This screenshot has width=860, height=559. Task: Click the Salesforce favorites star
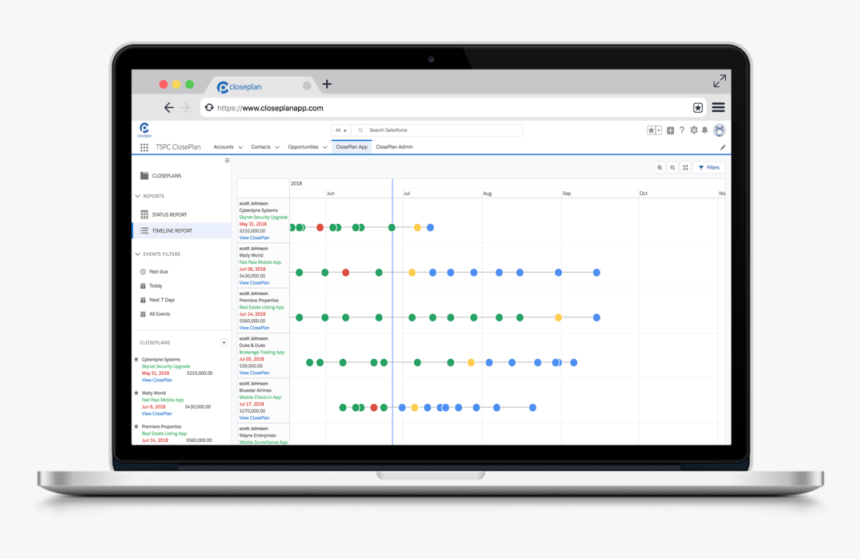pyautogui.click(x=651, y=130)
